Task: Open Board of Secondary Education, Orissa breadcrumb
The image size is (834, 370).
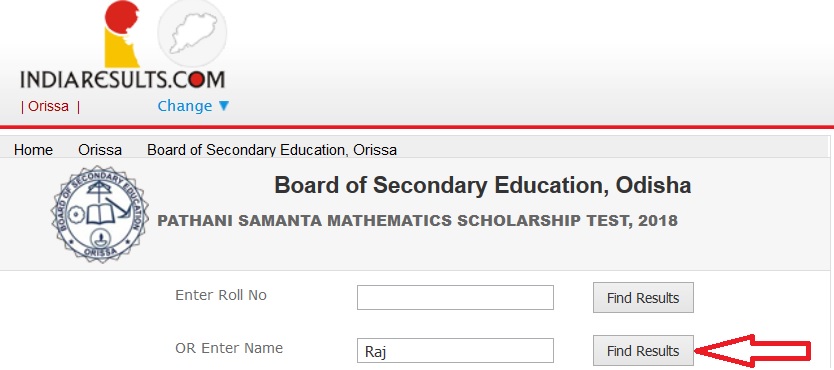Action: point(272,150)
